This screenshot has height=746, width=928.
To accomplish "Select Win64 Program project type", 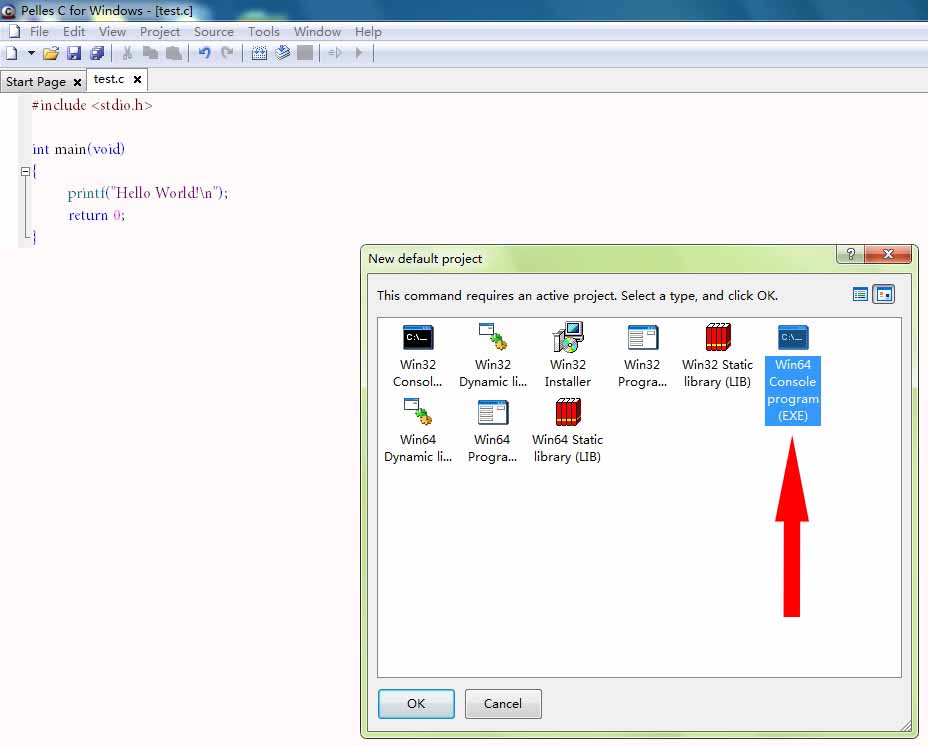I will [492, 430].
